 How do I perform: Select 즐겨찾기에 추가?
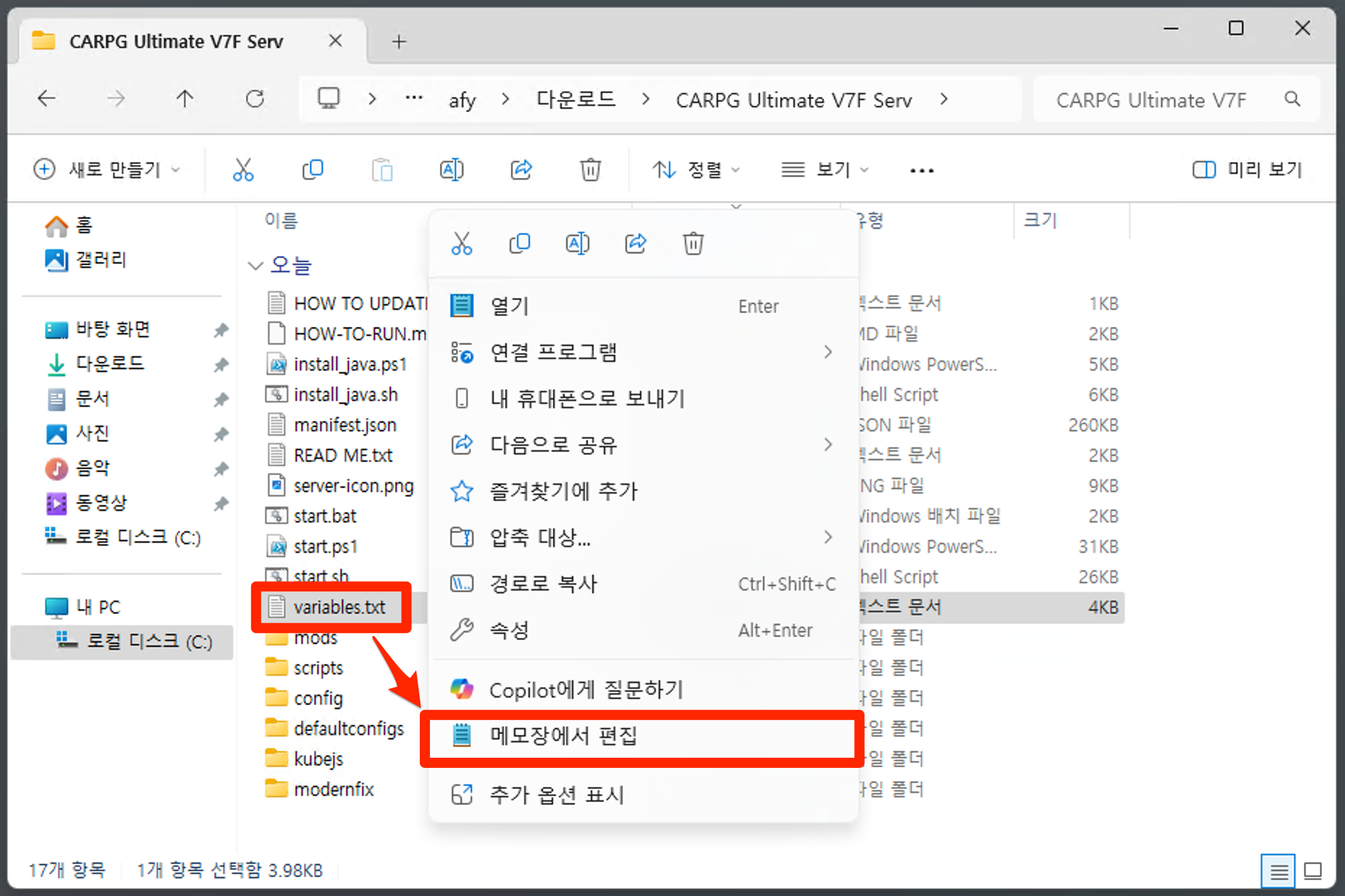point(644,491)
